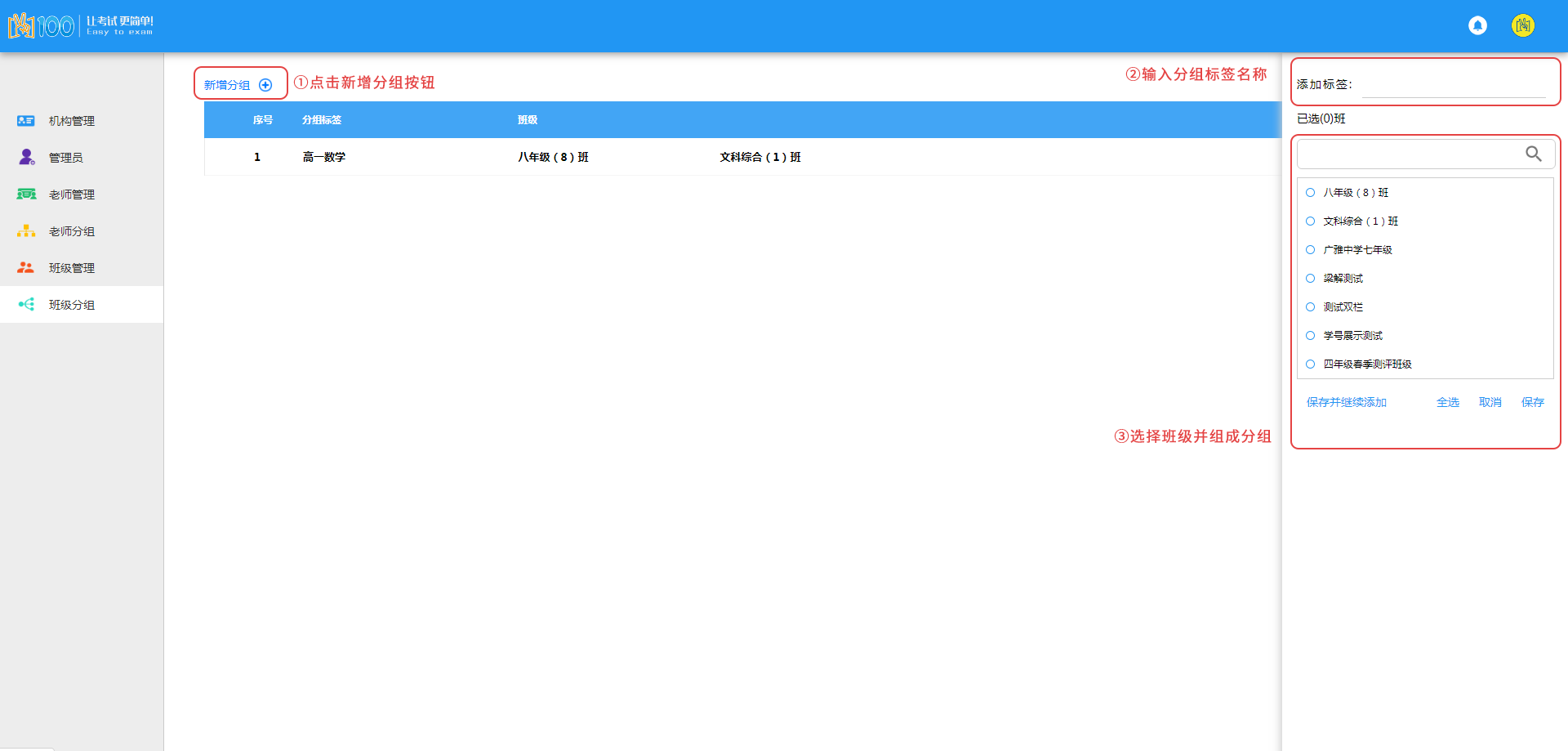Focus the 添加标签 name input field

(x=1454, y=85)
